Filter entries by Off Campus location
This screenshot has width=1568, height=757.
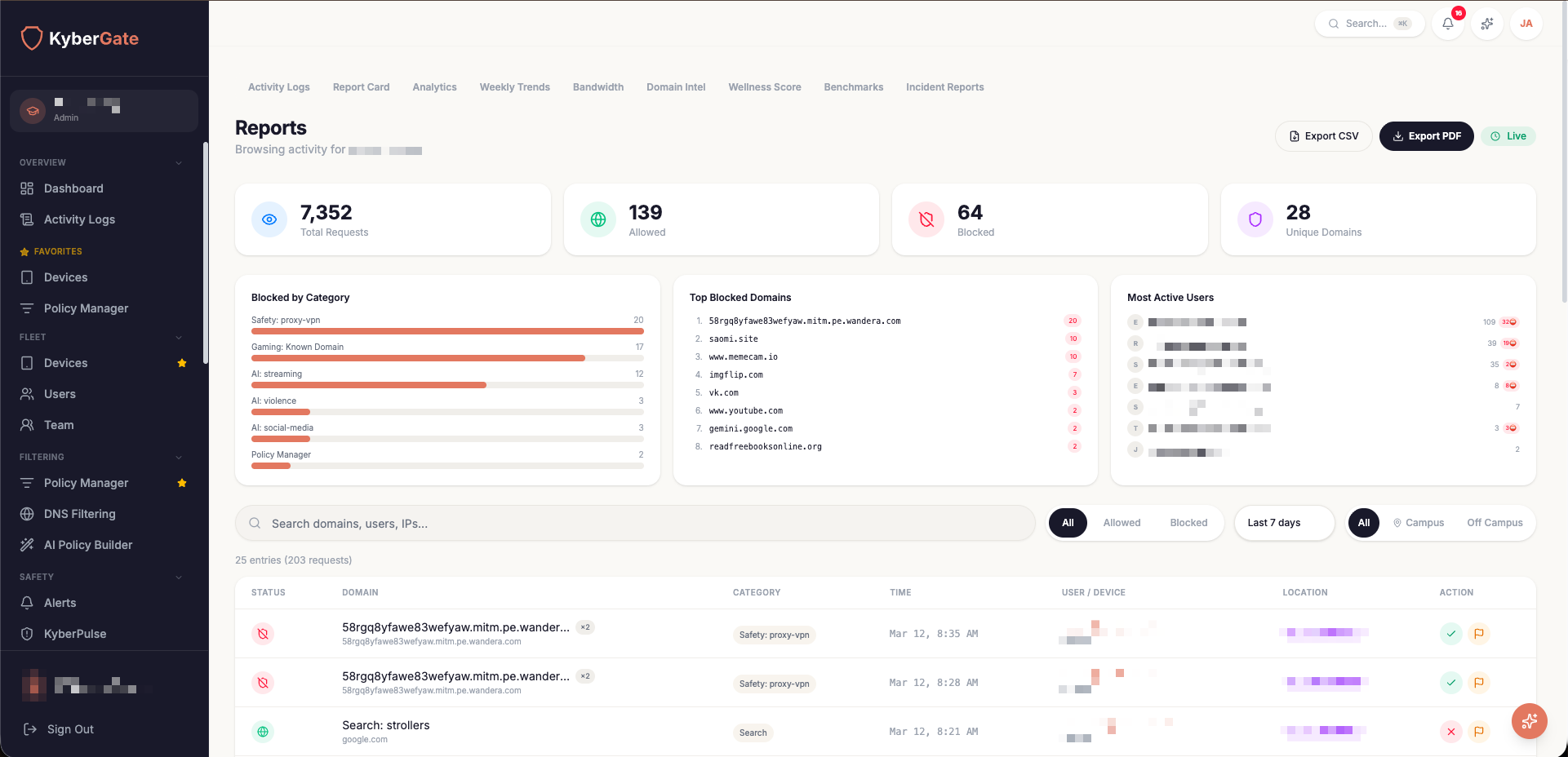(1495, 523)
